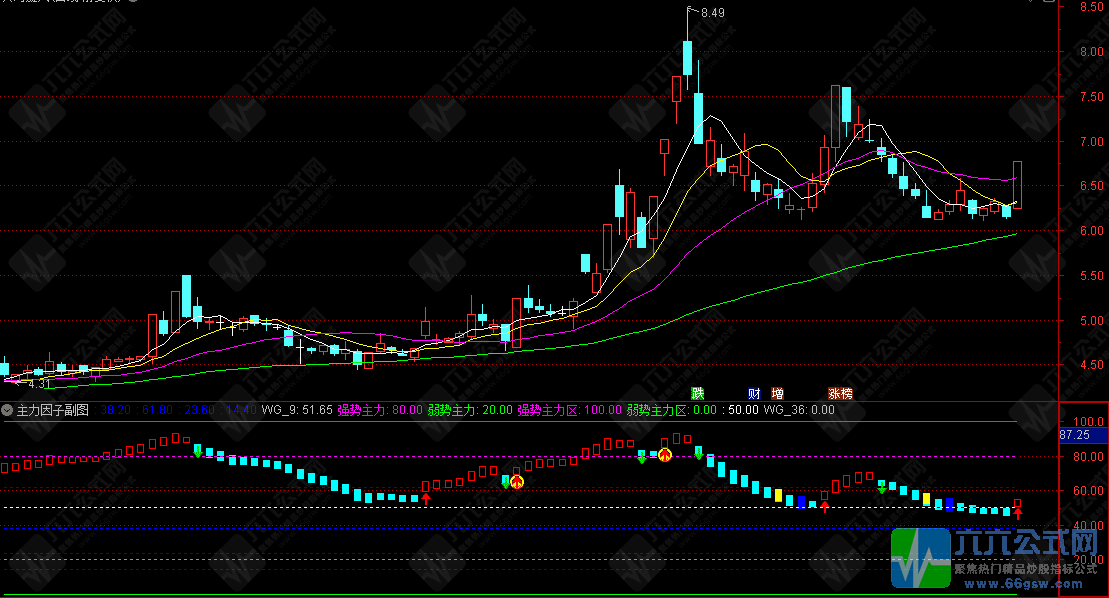Click the 38.20 indicator value
The height and width of the screenshot is (598, 1109).
click(116, 410)
